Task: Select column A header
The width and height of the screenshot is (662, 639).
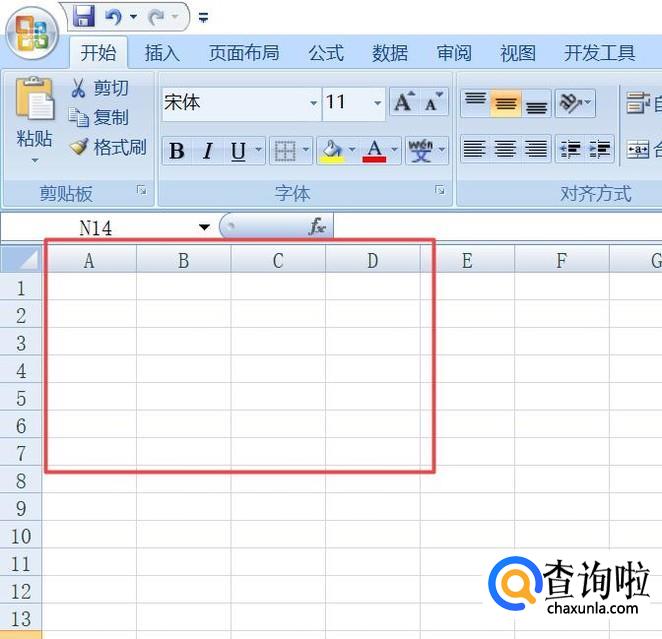Action: pos(89,260)
